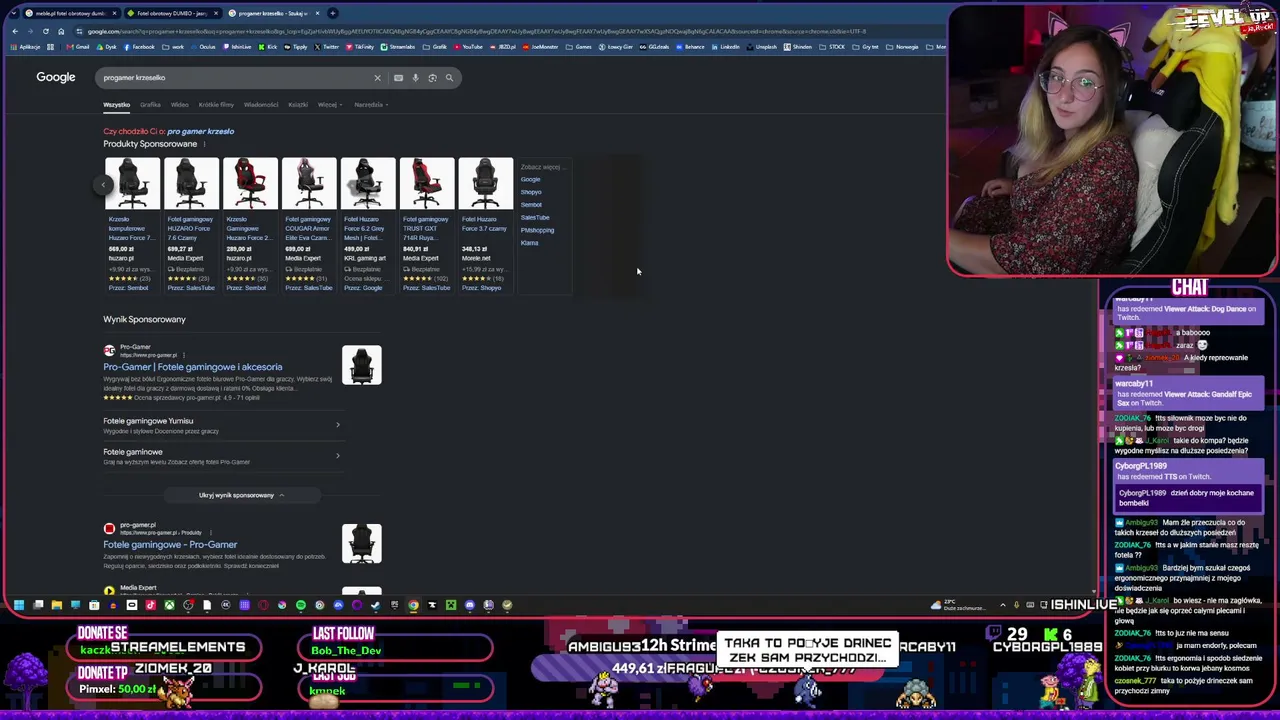
Task: Expand the Więcej search filter dropdown
Action: click(330, 104)
